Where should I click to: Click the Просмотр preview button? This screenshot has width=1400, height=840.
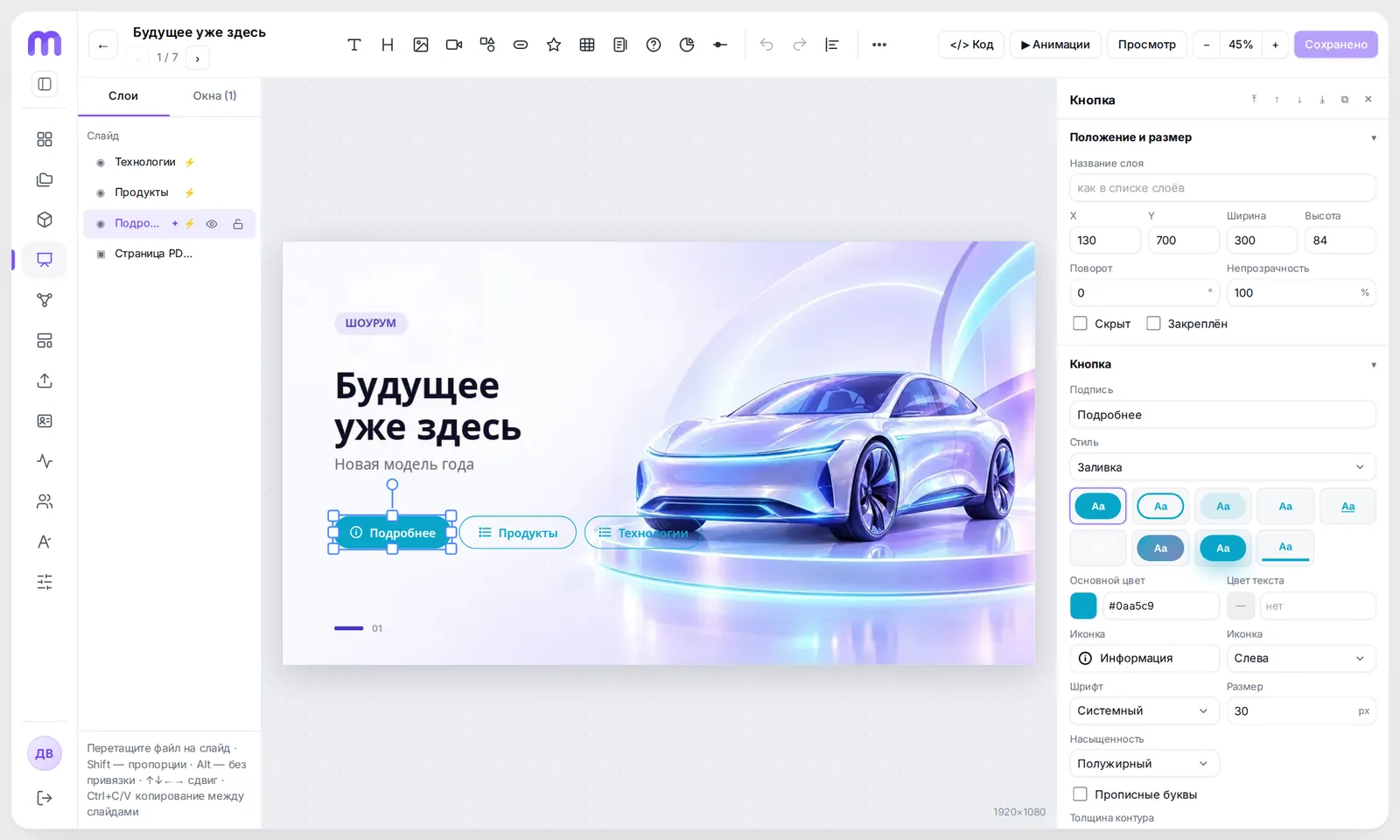pyautogui.click(x=1146, y=45)
